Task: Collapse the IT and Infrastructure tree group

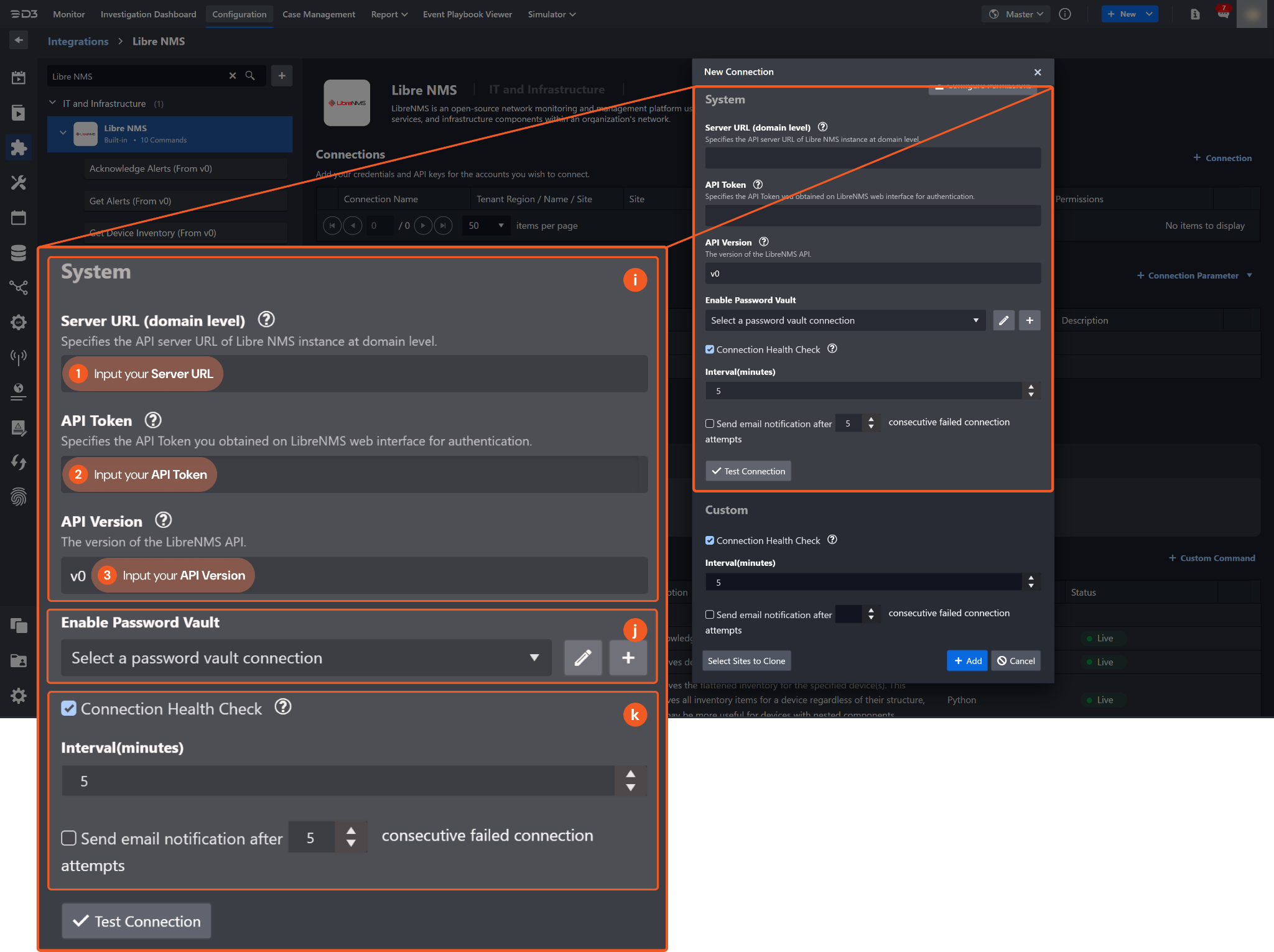Action: (53, 103)
